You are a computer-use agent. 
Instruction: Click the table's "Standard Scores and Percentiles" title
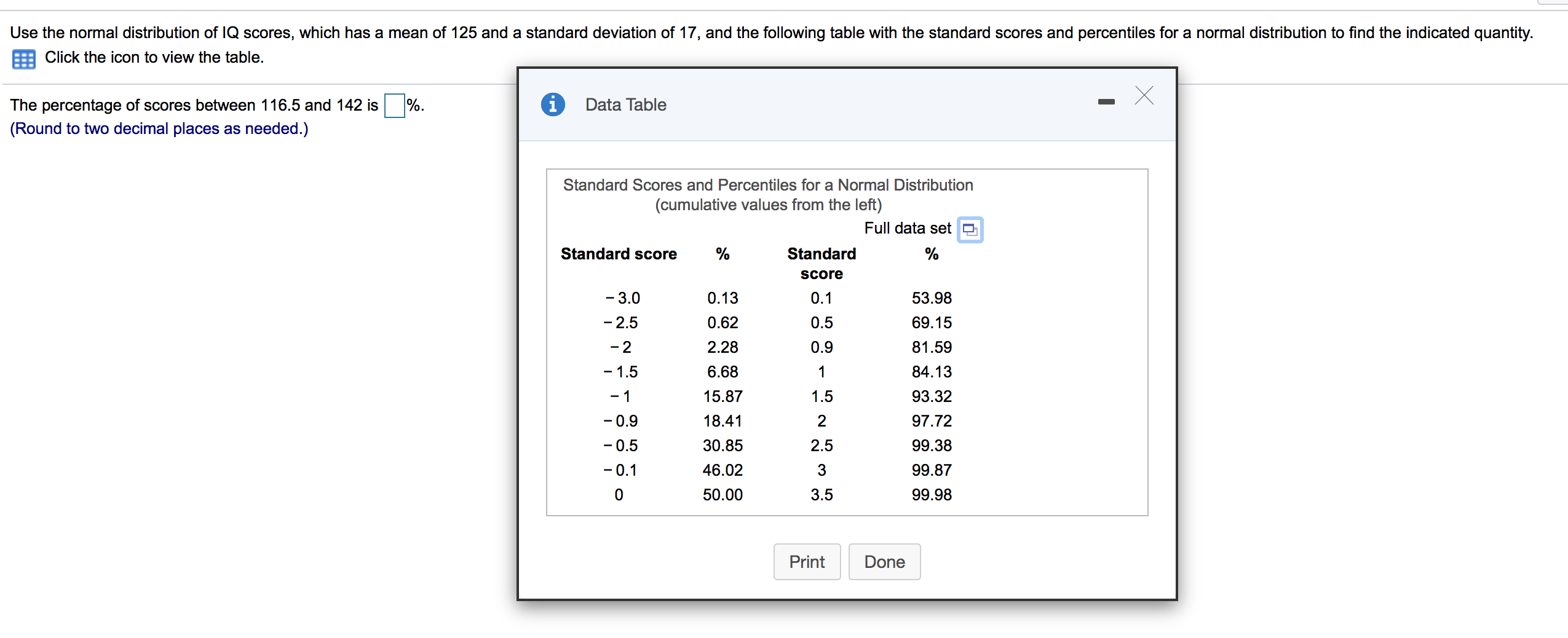tap(767, 185)
